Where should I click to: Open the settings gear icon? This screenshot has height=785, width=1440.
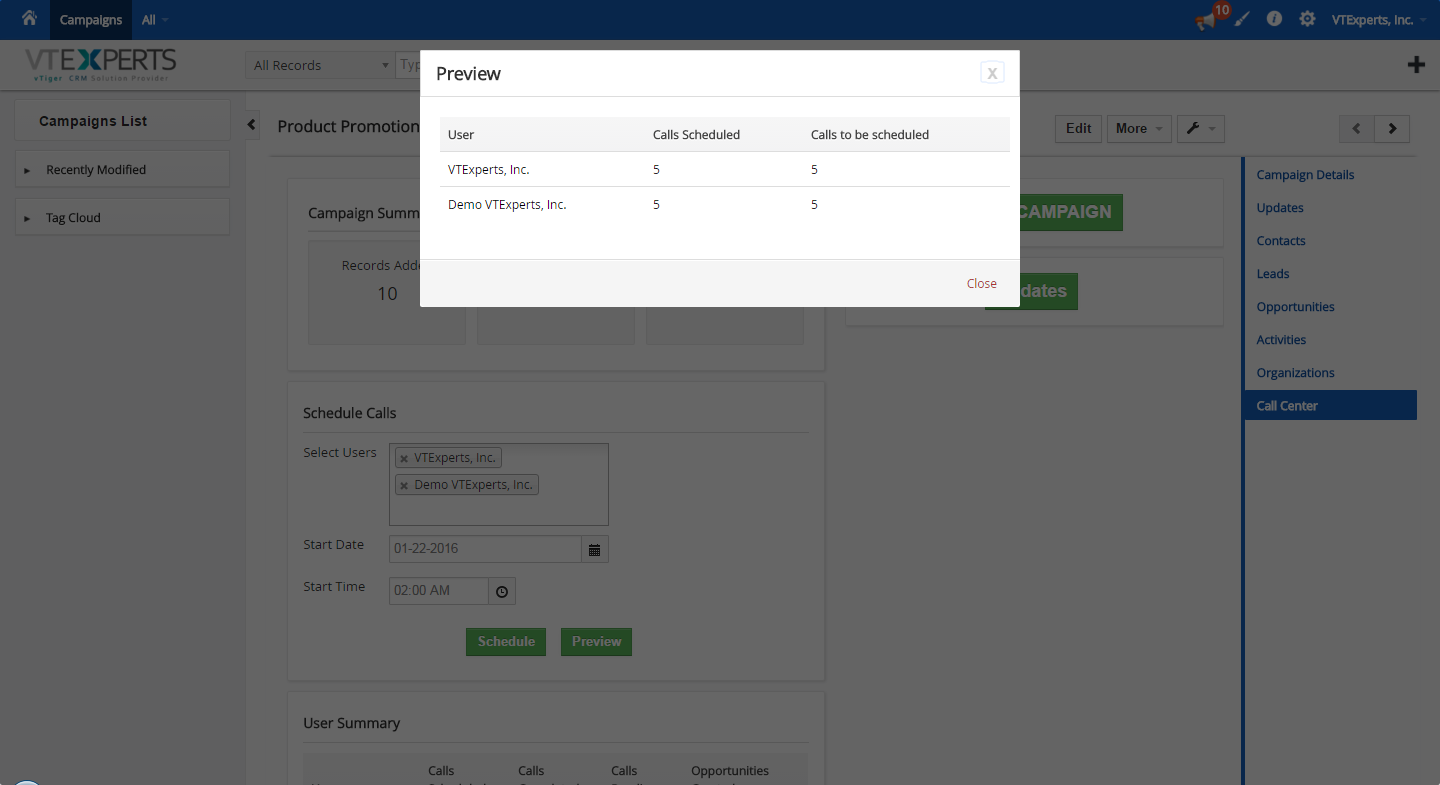tap(1307, 19)
